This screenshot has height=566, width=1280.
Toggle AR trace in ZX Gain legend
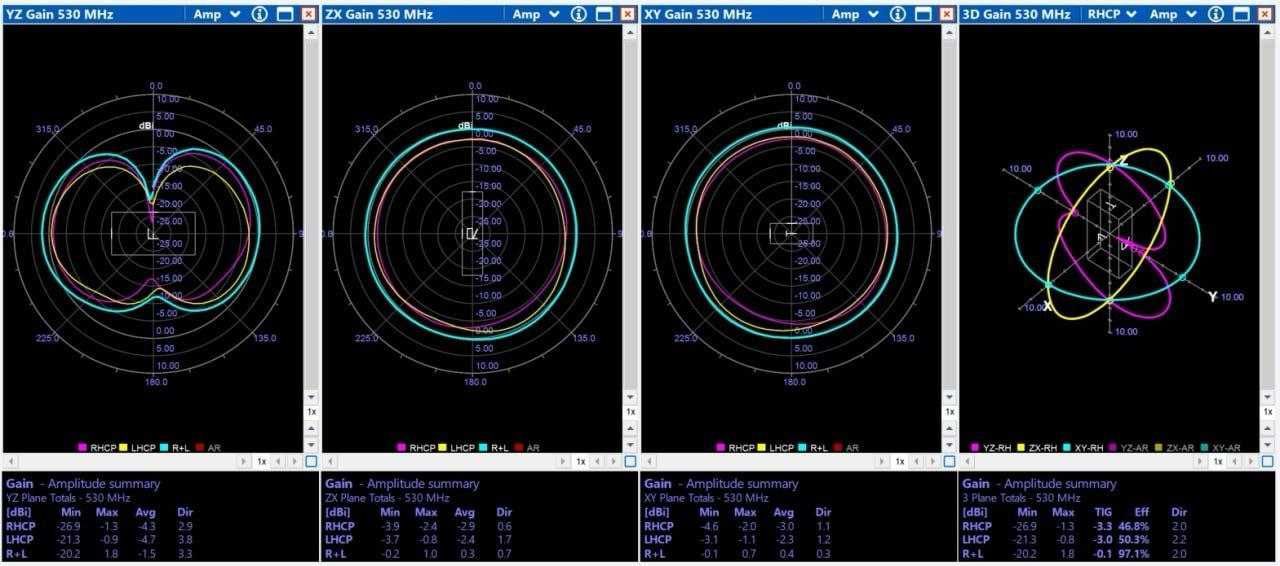pyautogui.click(x=528, y=448)
